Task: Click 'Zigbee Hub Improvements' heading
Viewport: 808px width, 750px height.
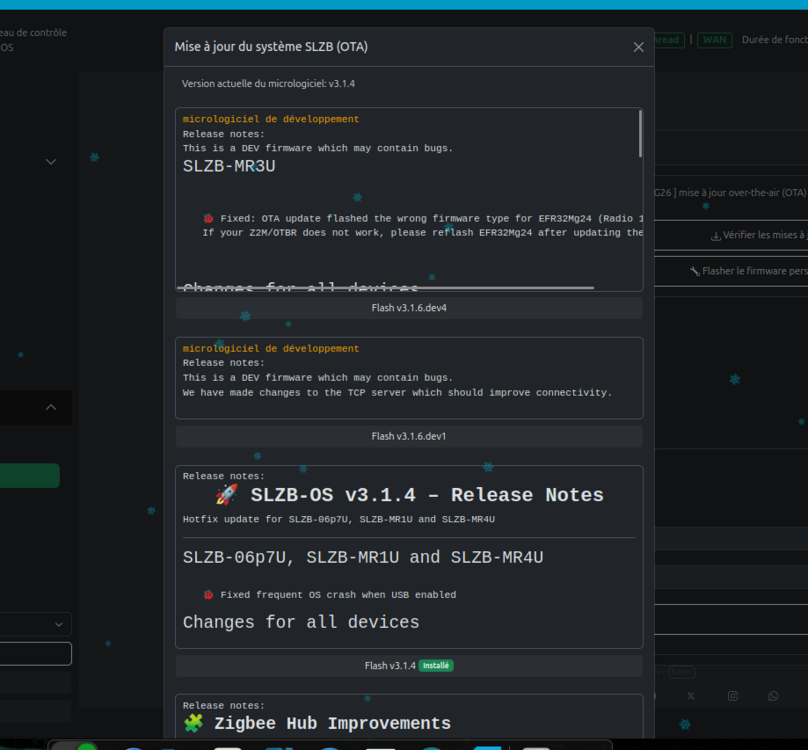Action: pos(332,723)
